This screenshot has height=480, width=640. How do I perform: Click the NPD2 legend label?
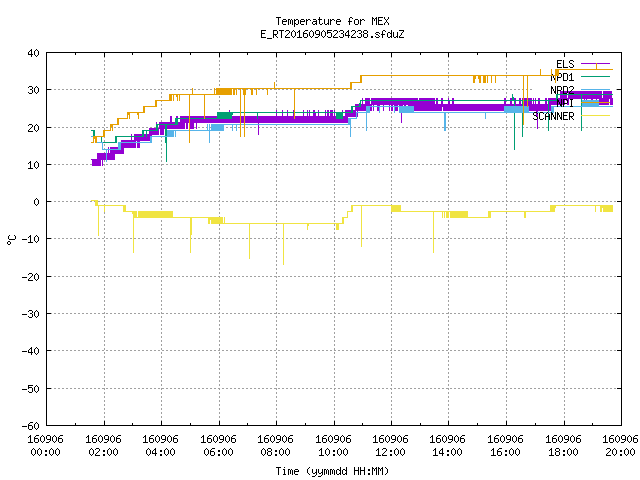(x=562, y=90)
